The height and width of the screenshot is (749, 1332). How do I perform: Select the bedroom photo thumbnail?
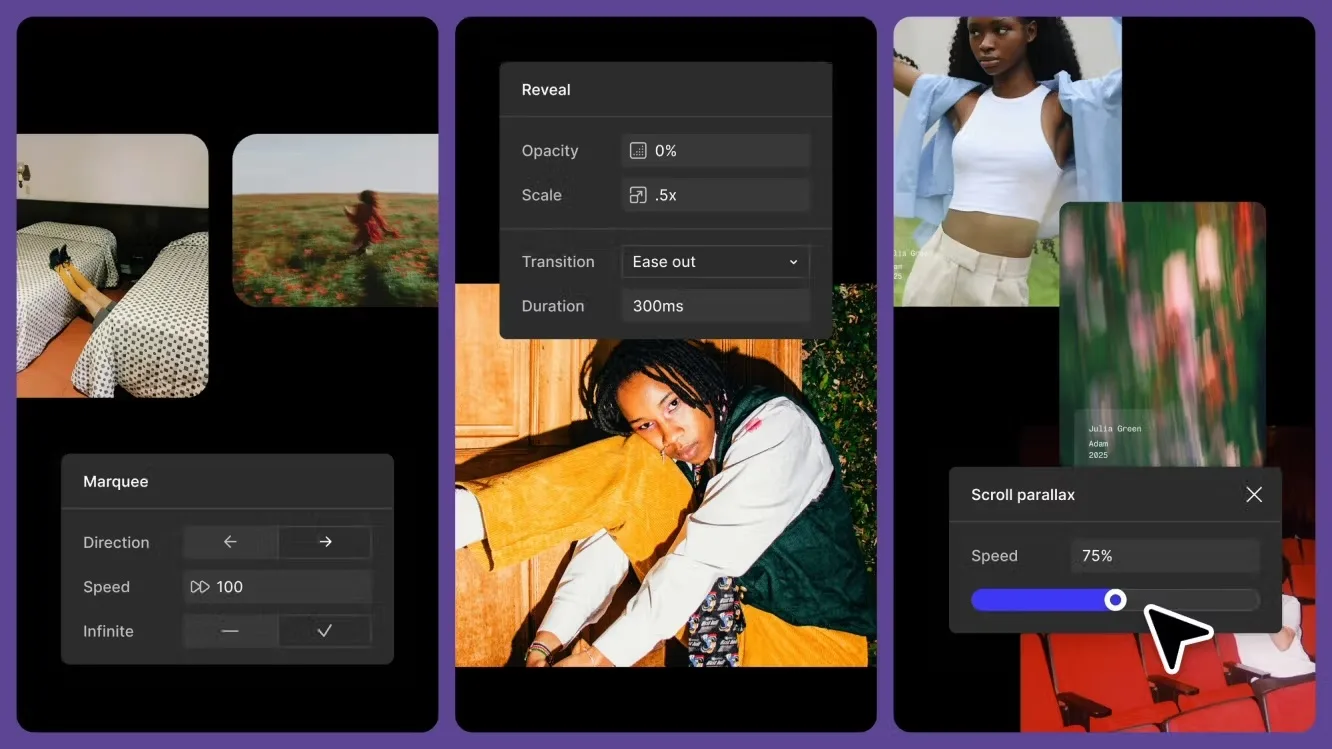point(112,266)
